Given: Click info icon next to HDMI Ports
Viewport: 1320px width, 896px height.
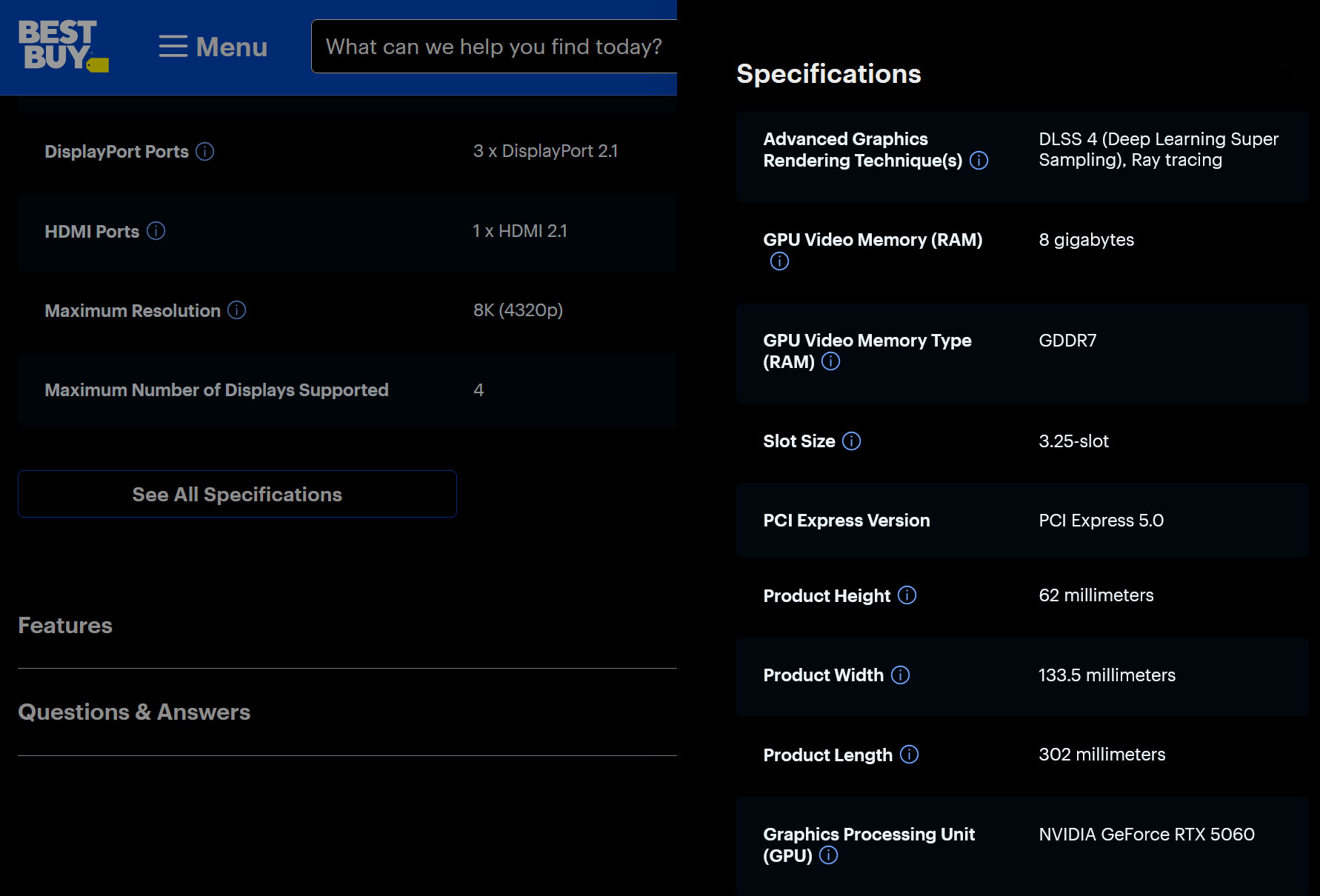Looking at the screenshot, I should click(156, 231).
